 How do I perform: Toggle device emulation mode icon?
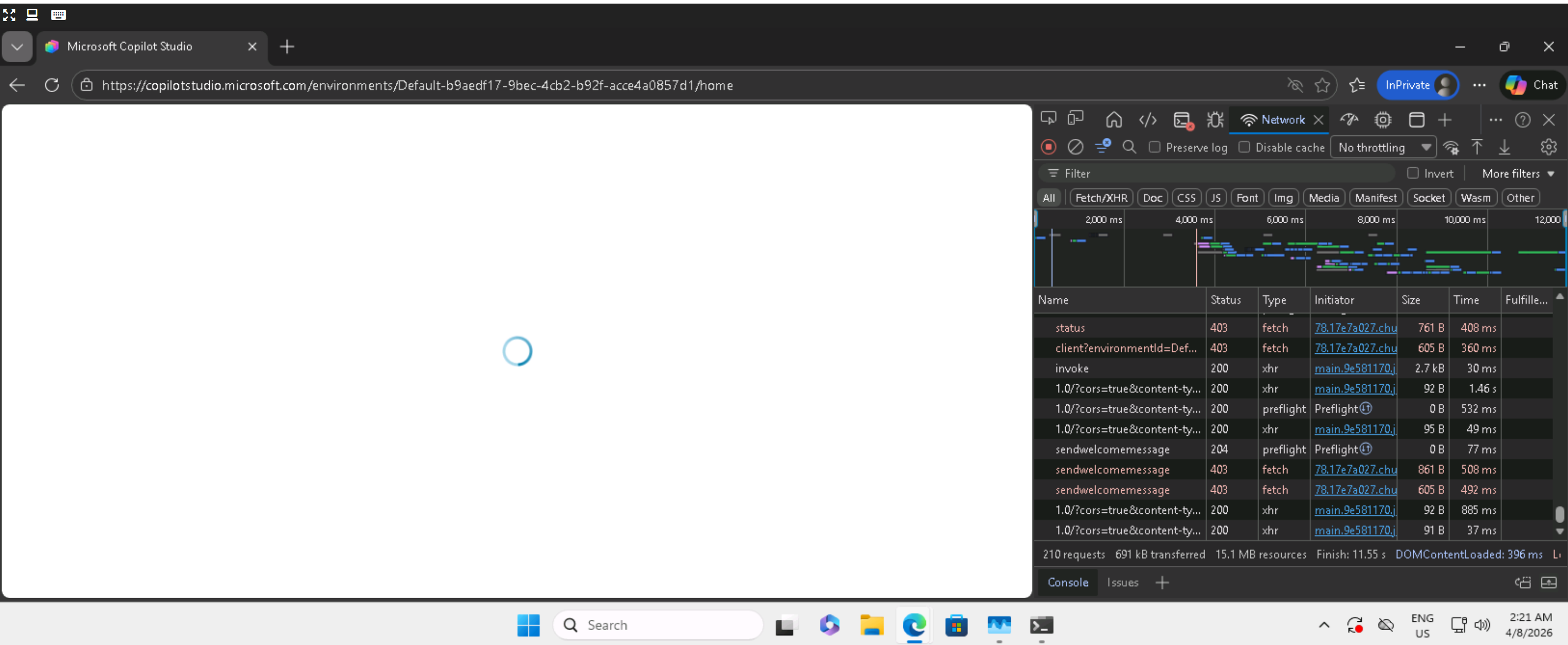click(1075, 119)
